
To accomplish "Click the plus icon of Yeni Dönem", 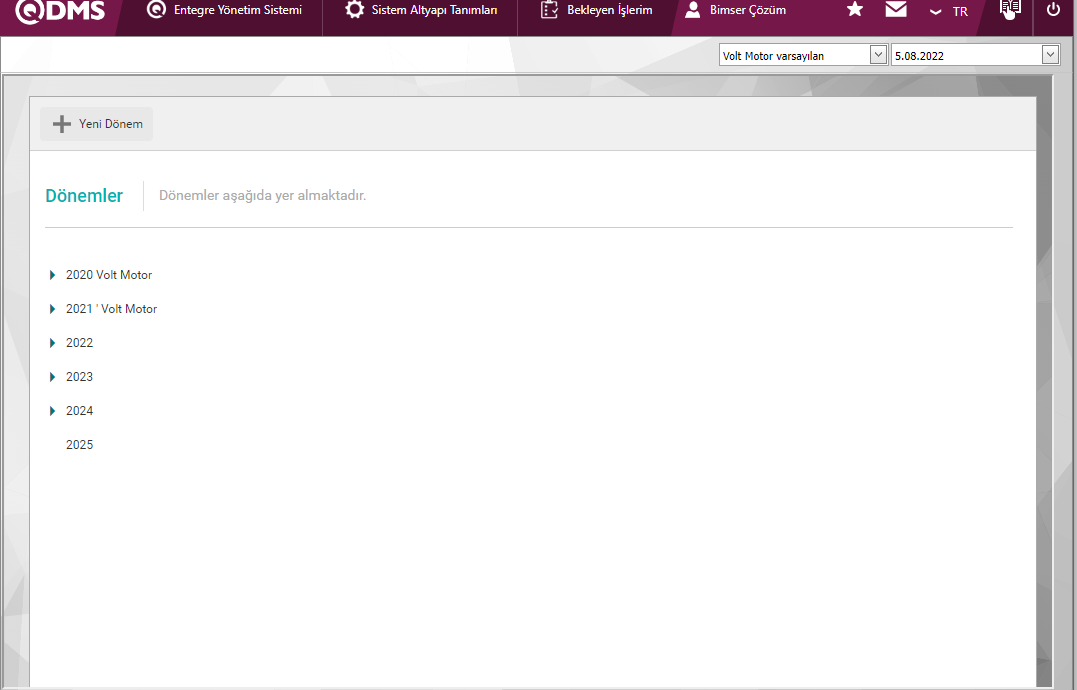I will (62, 124).
